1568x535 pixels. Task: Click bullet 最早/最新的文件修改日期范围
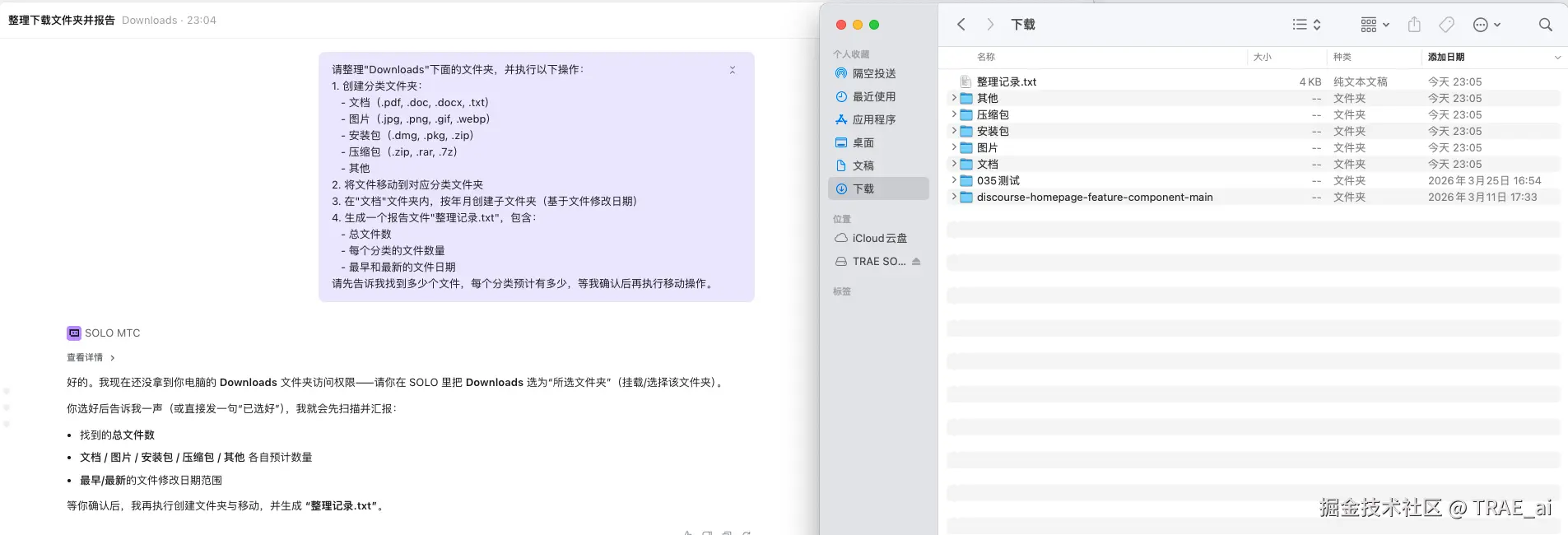(151, 480)
